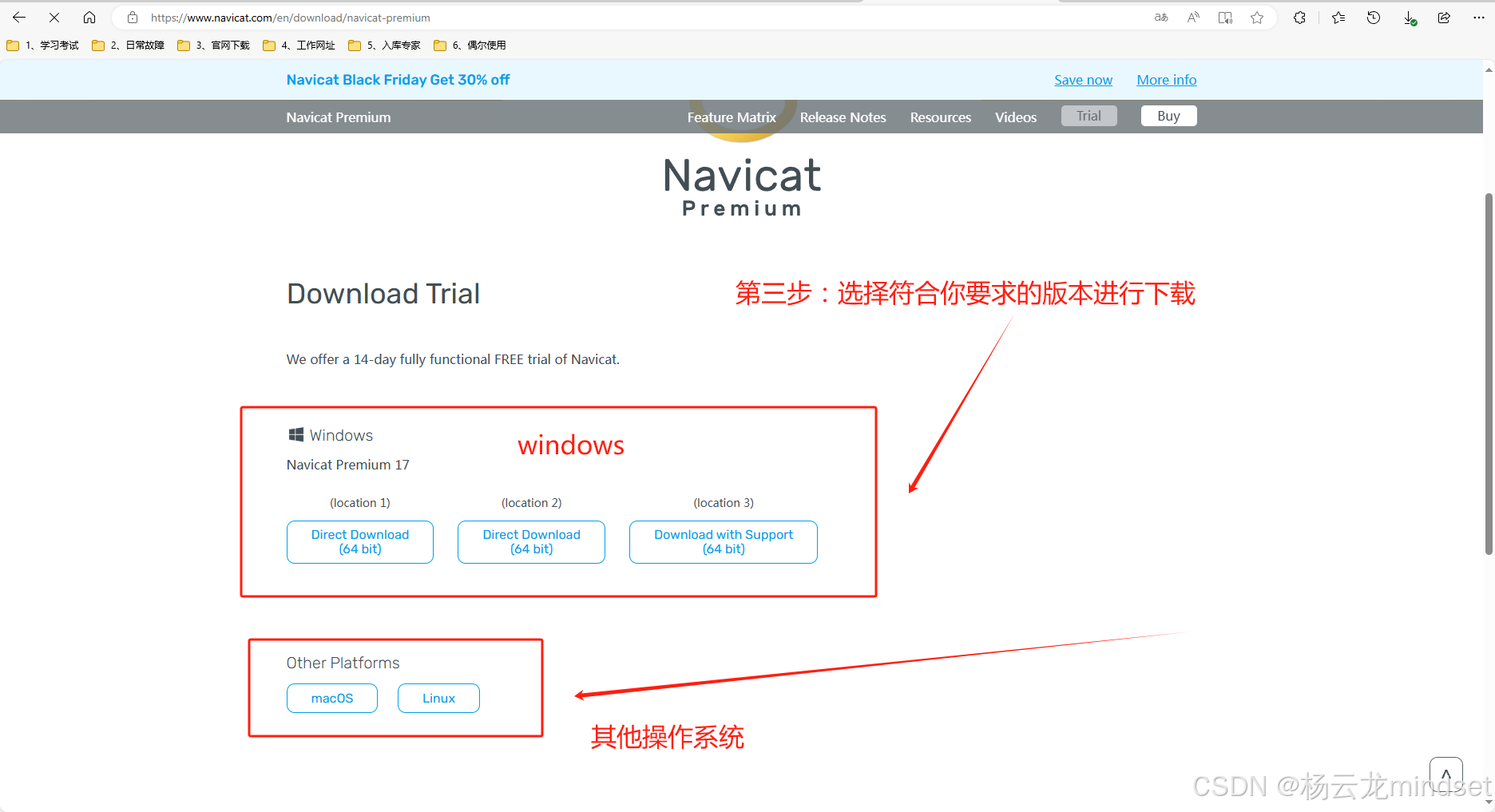This screenshot has height=812, width=1495.
Task: Click Download with Support (64 bit)
Action: (724, 542)
